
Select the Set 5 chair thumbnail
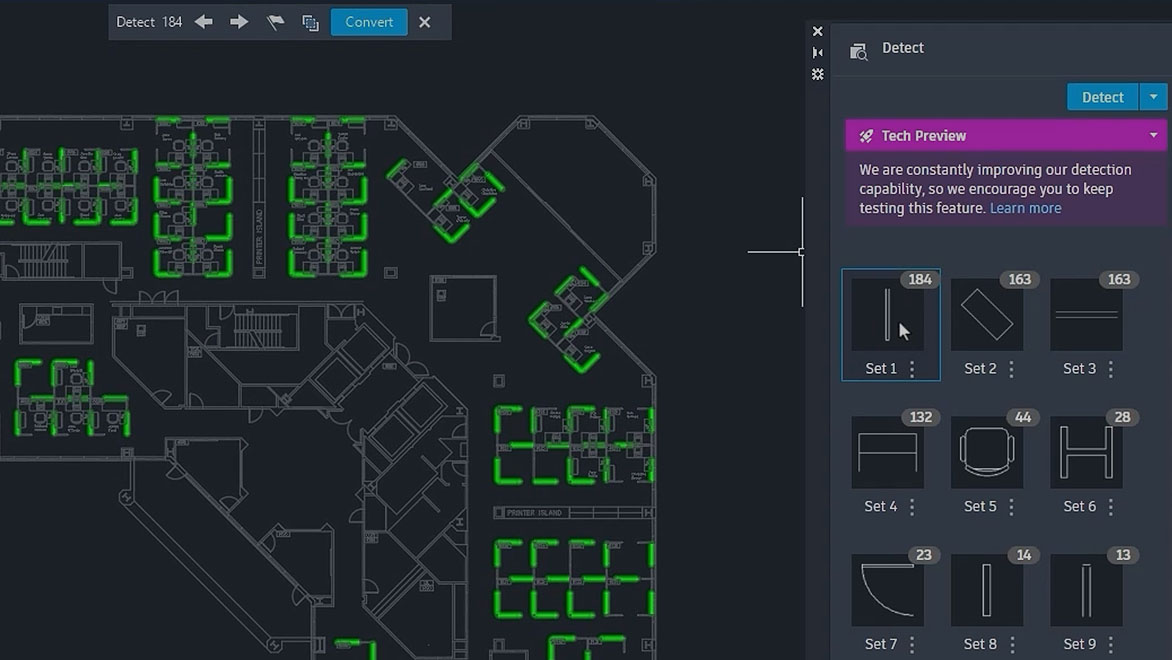[x=987, y=453]
